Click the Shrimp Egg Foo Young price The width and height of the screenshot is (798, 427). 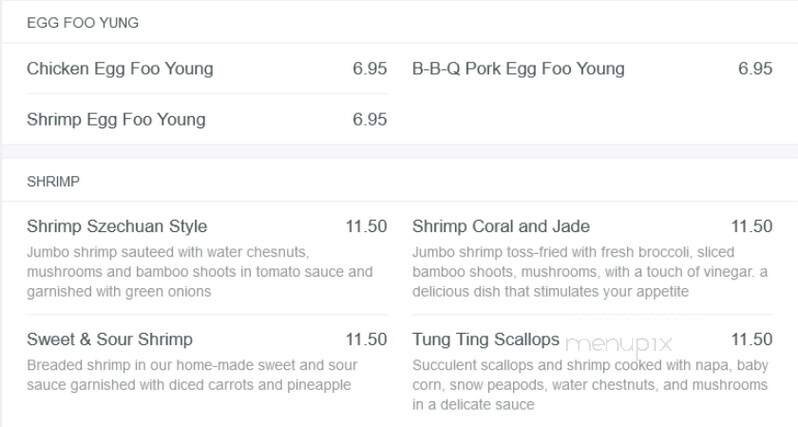(x=369, y=120)
